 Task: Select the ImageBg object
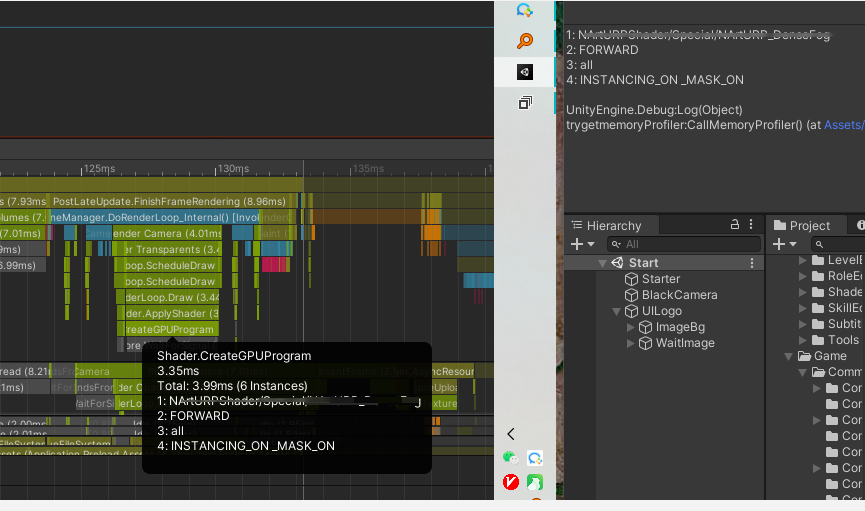coord(680,327)
